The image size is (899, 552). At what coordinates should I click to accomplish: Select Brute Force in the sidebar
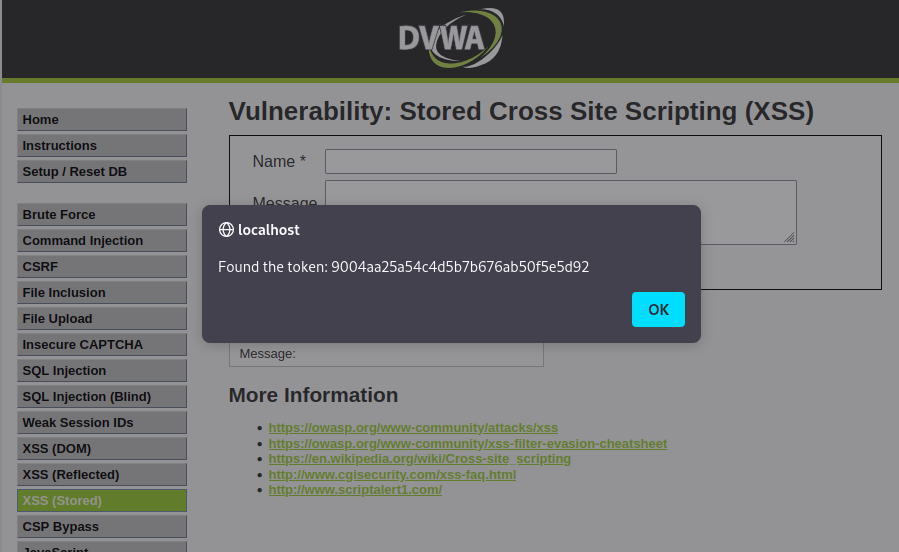click(x=101, y=214)
